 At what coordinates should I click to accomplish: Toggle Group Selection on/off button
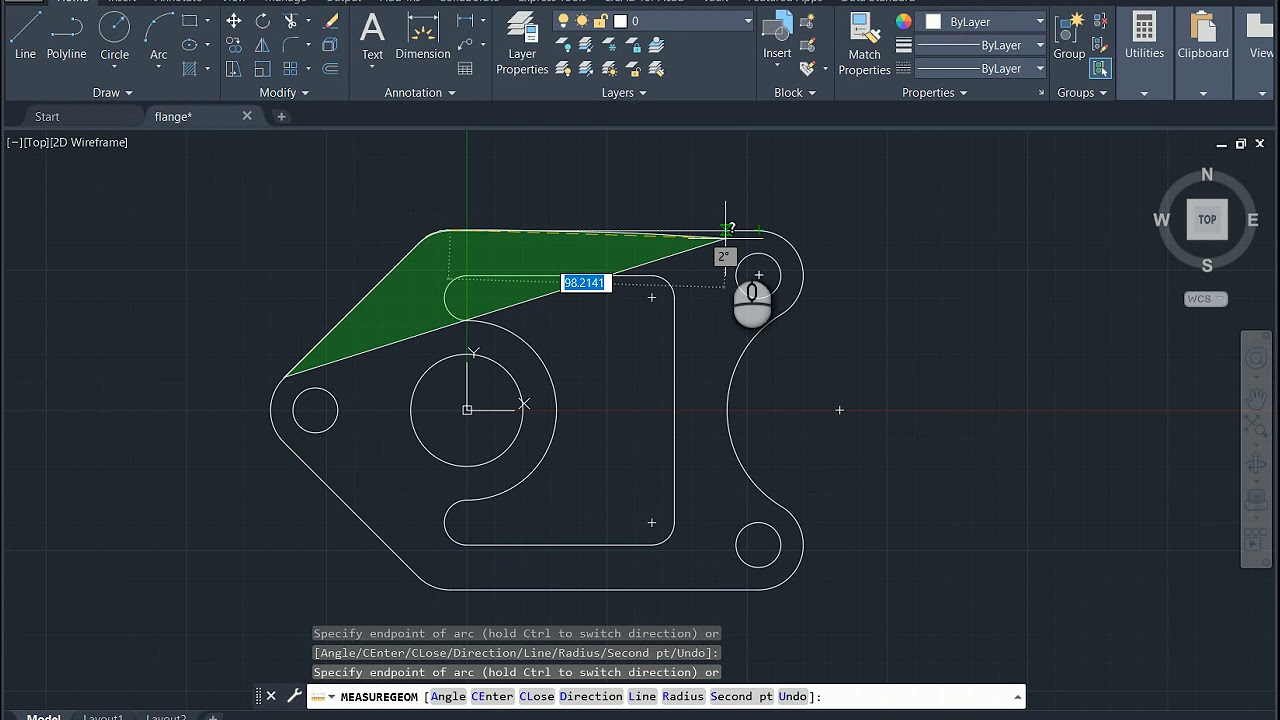click(1100, 68)
